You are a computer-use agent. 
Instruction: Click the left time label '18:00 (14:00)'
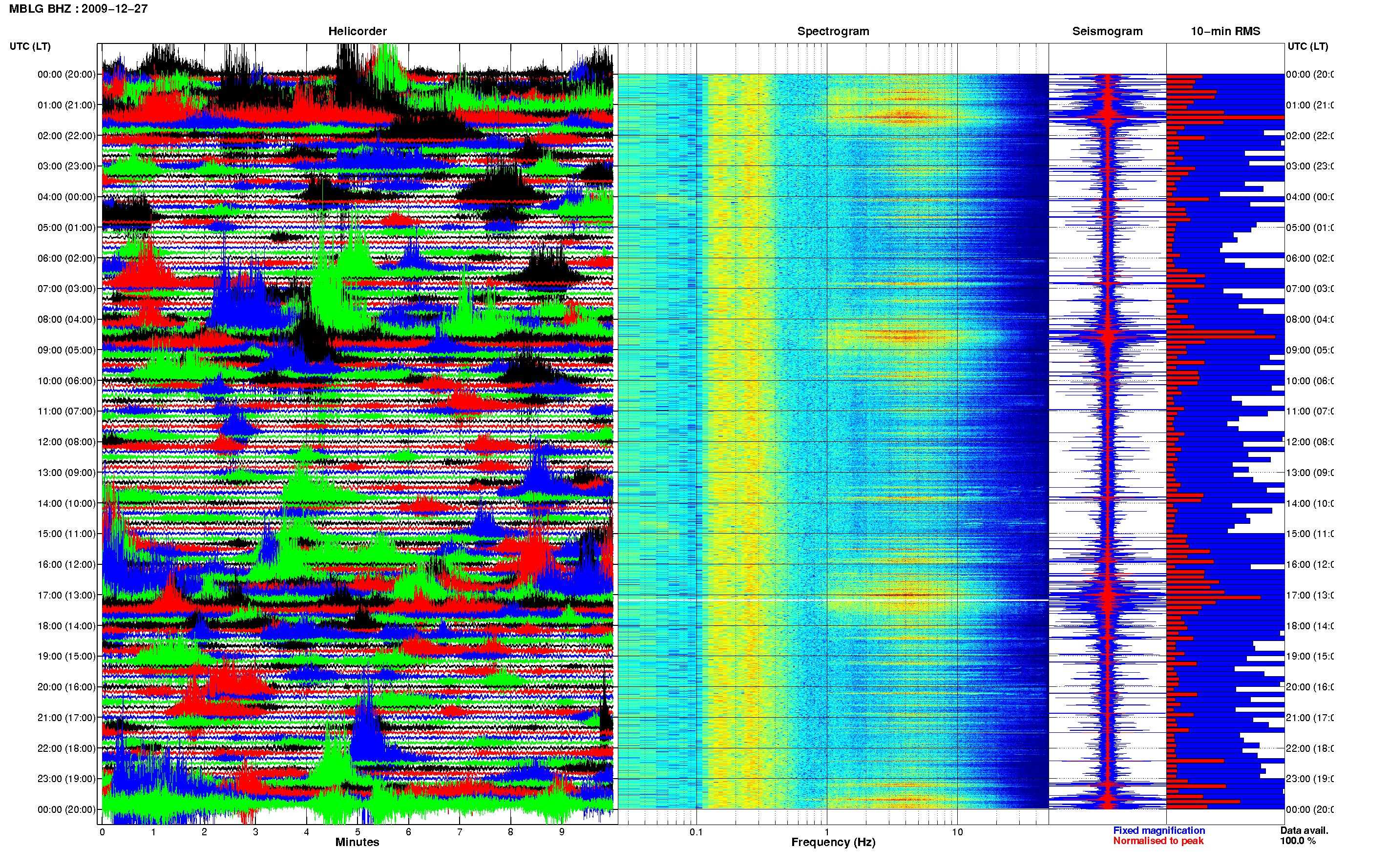click(x=66, y=626)
